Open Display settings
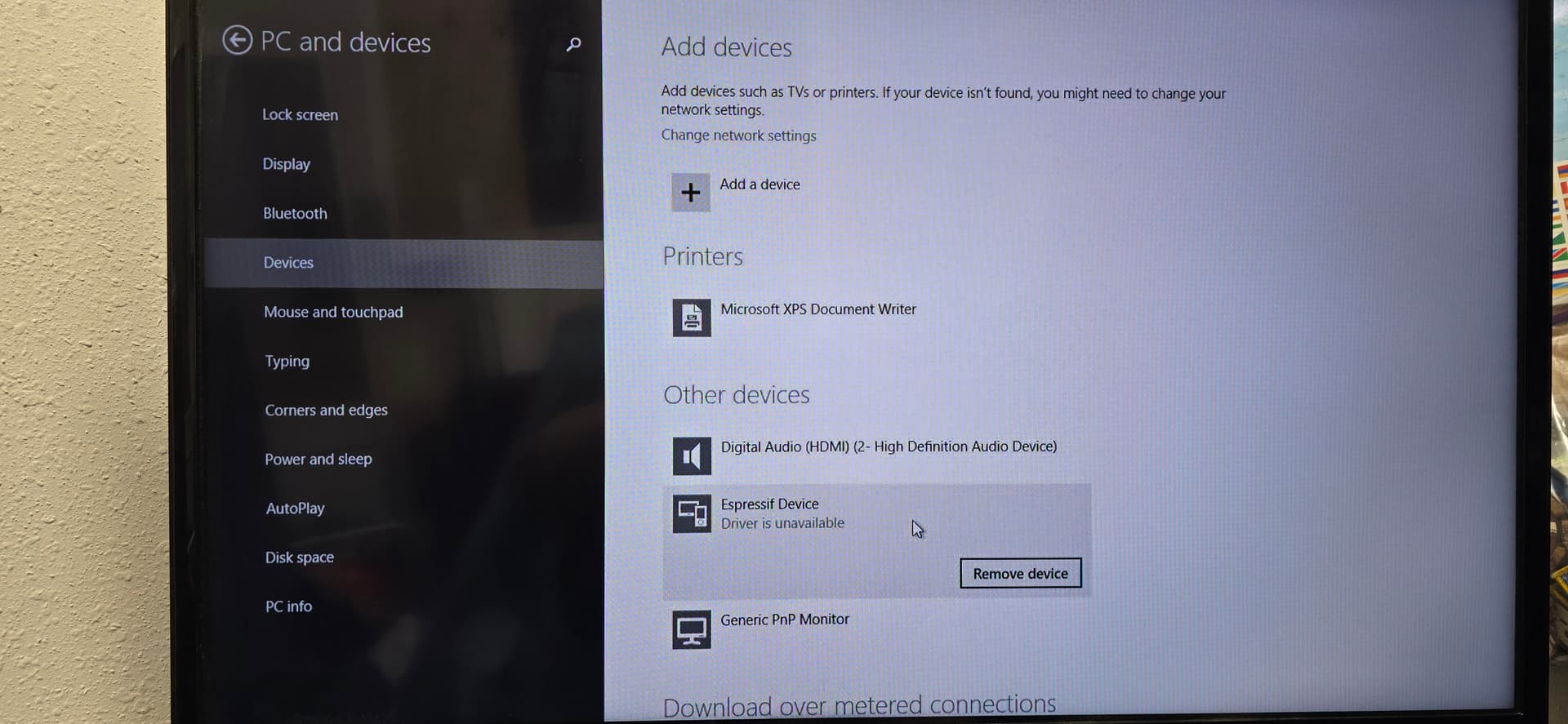Screen dimensions: 1568x724 [x=286, y=164]
